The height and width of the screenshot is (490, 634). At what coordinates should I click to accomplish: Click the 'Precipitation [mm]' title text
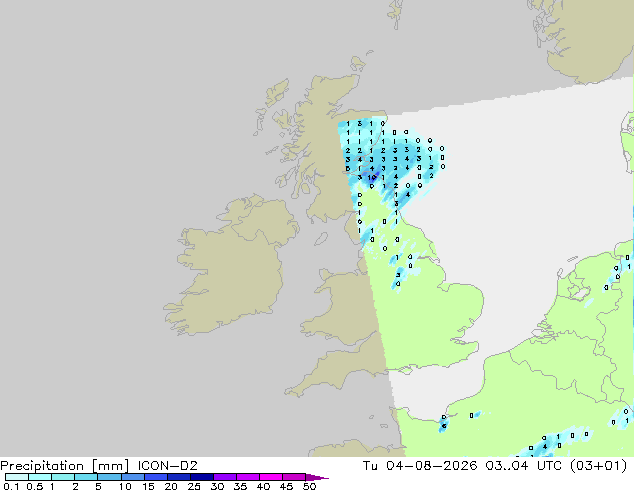(x=64, y=466)
